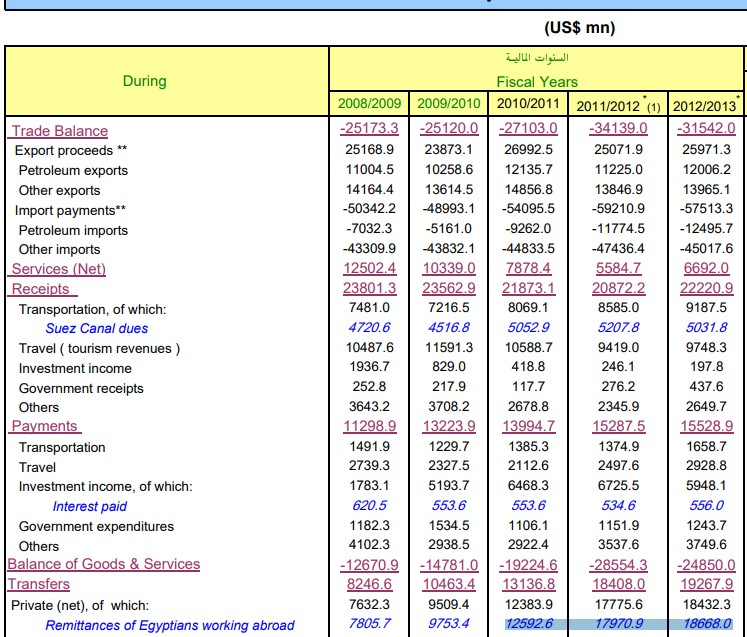This screenshot has width=747, height=637.
Task: Click the value -27103.0
Action: [x=528, y=128]
